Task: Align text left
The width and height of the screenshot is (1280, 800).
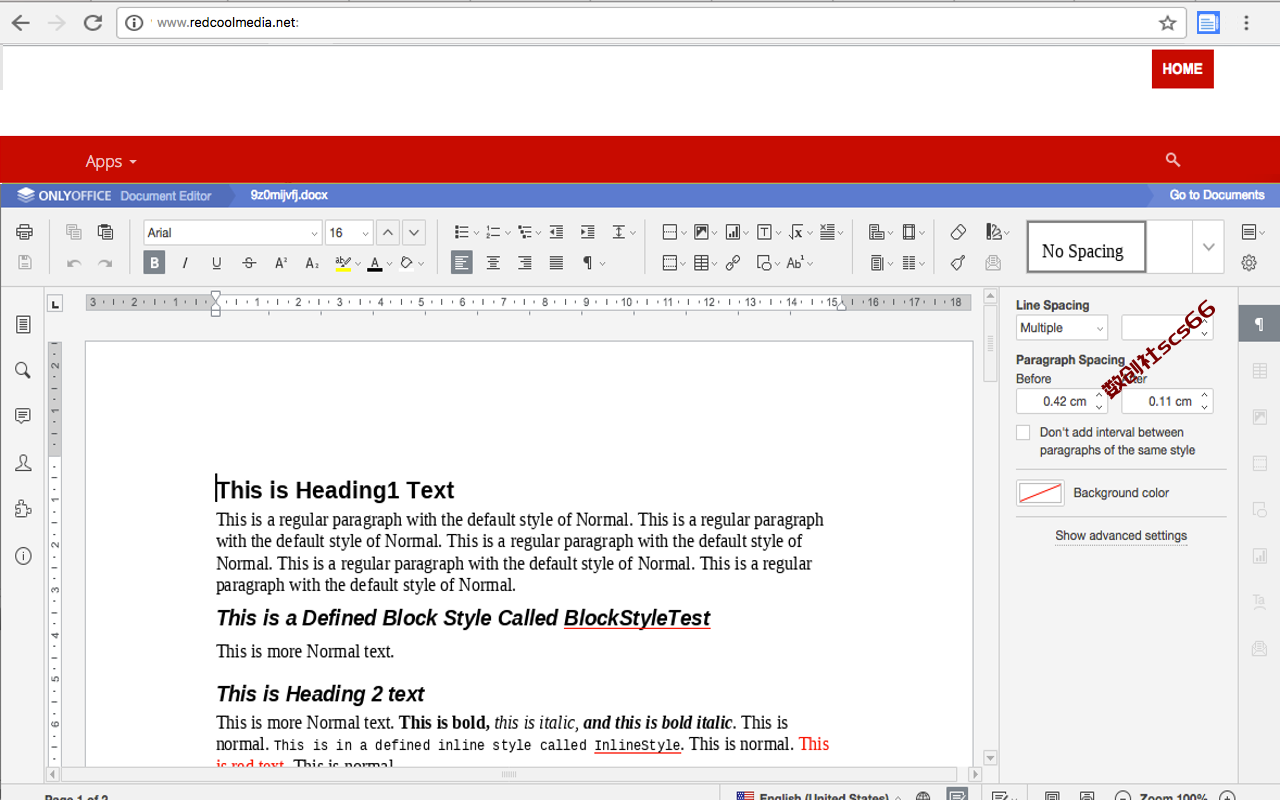Action: pos(461,263)
